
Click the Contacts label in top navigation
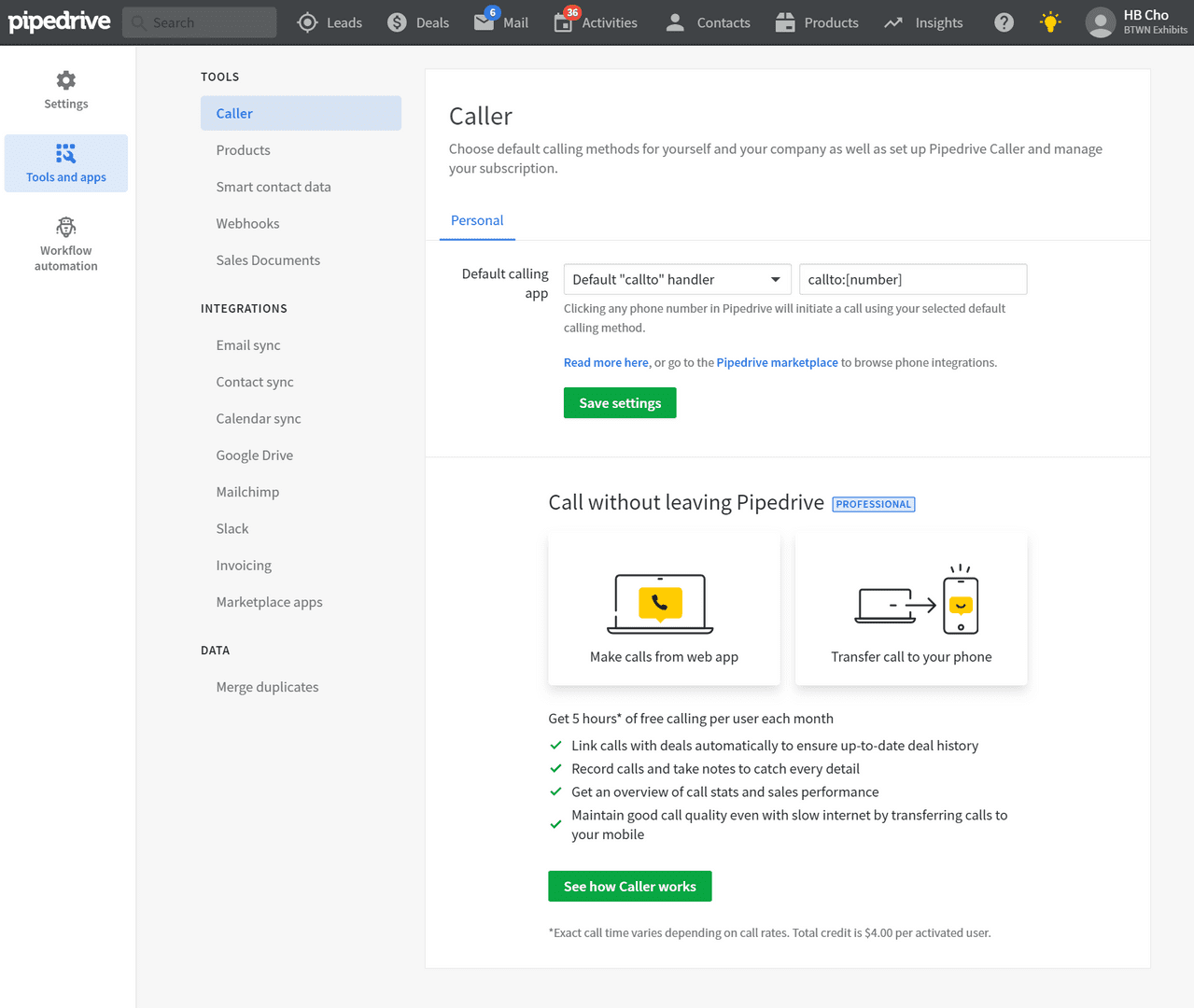click(x=723, y=22)
